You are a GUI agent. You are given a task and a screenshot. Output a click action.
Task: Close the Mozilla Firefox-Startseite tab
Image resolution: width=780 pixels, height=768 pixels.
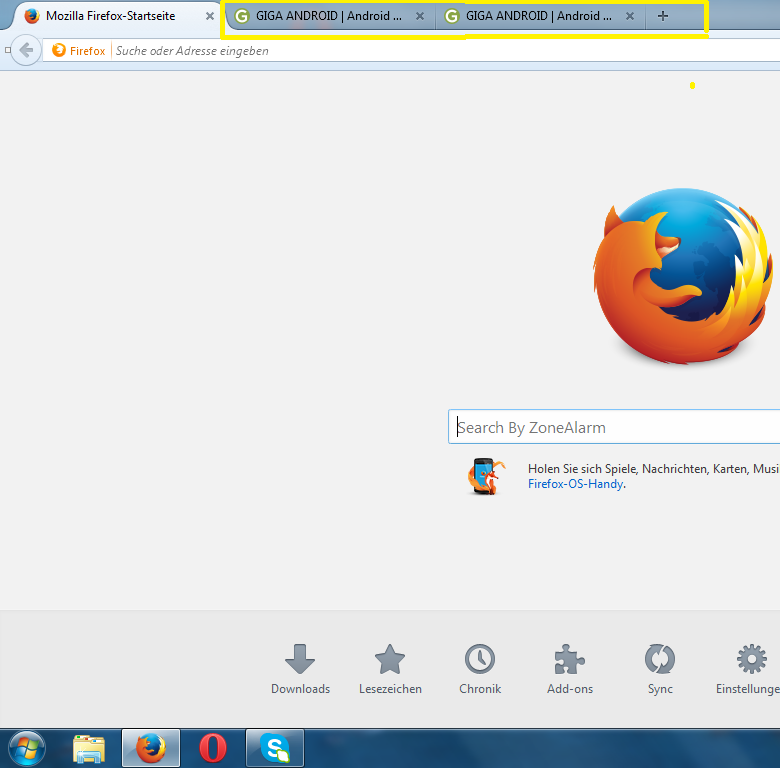210,16
